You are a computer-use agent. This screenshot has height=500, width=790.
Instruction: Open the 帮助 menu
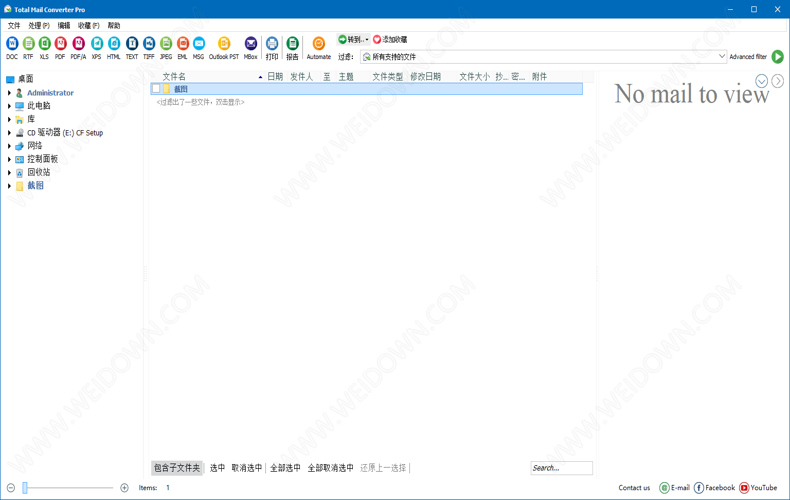(x=114, y=25)
